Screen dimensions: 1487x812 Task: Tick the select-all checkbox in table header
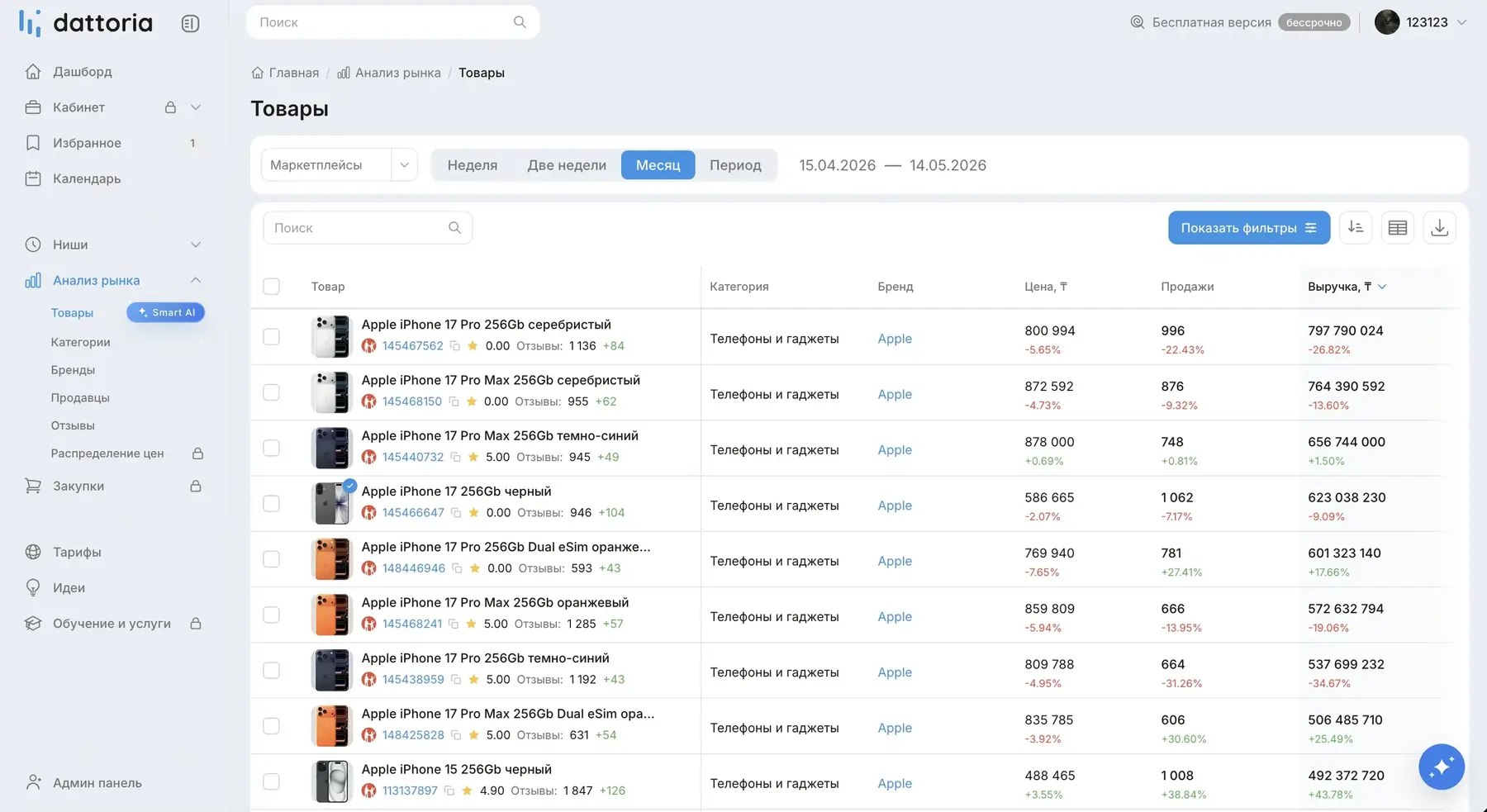pos(271,287)
